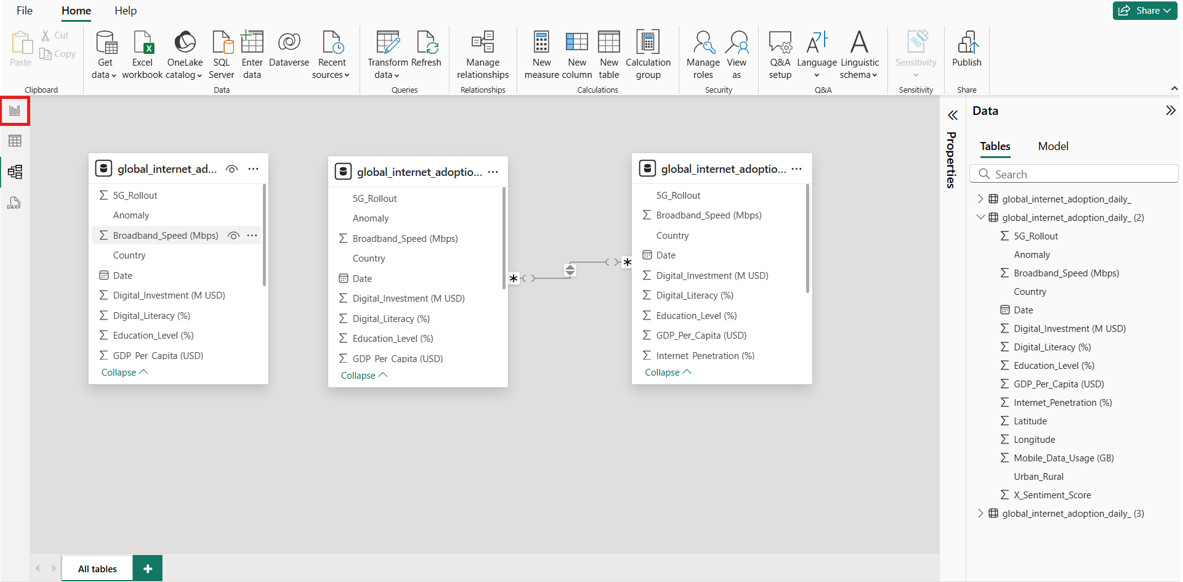Screen dimensions: 1183x582
Task: Toggle visibility of the first table header eye icon
Action: coord(231,170)
